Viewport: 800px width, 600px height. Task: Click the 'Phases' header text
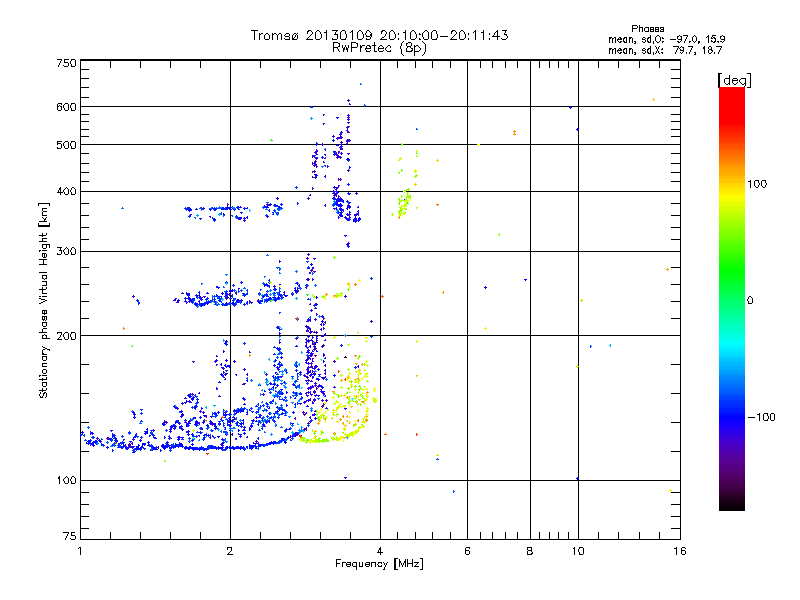(647, 29)
